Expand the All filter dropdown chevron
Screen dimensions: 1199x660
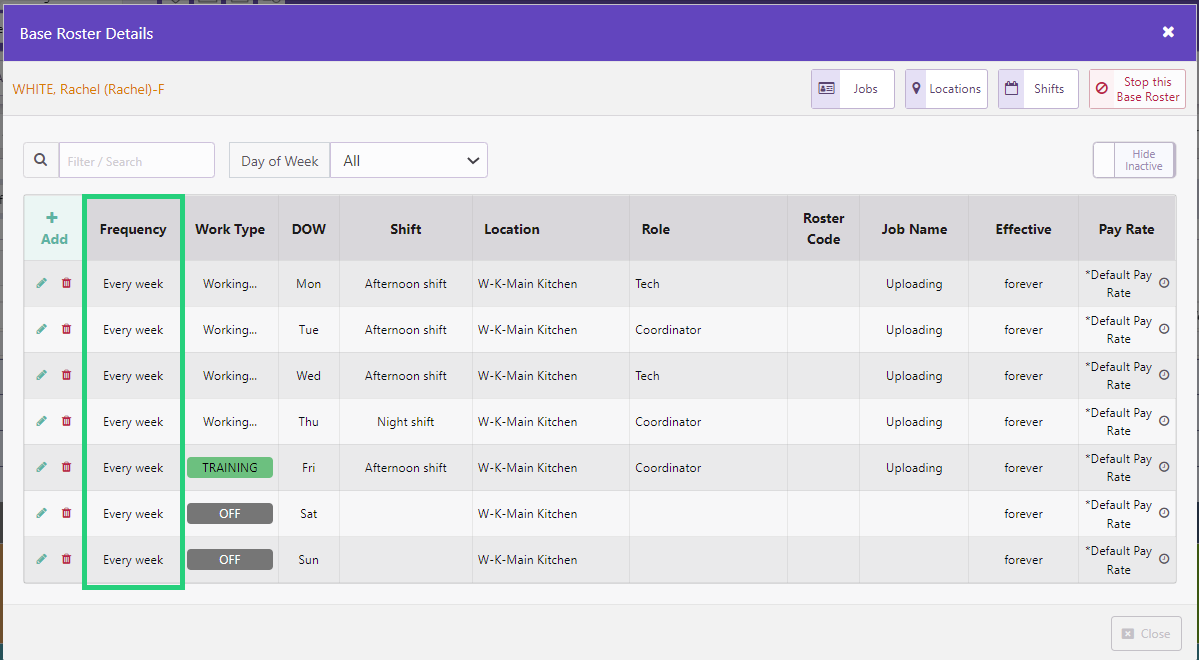(x=472, y=159)
